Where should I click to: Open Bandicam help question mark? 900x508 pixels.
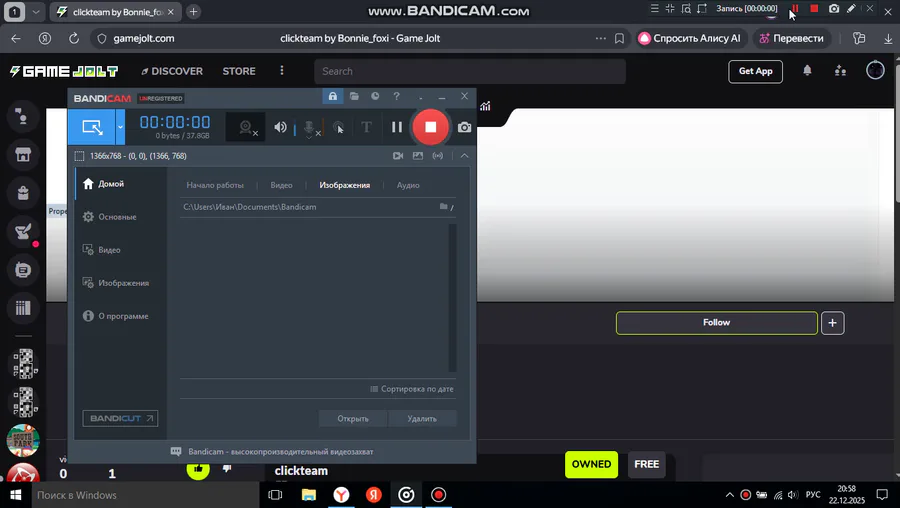[397, 96]
